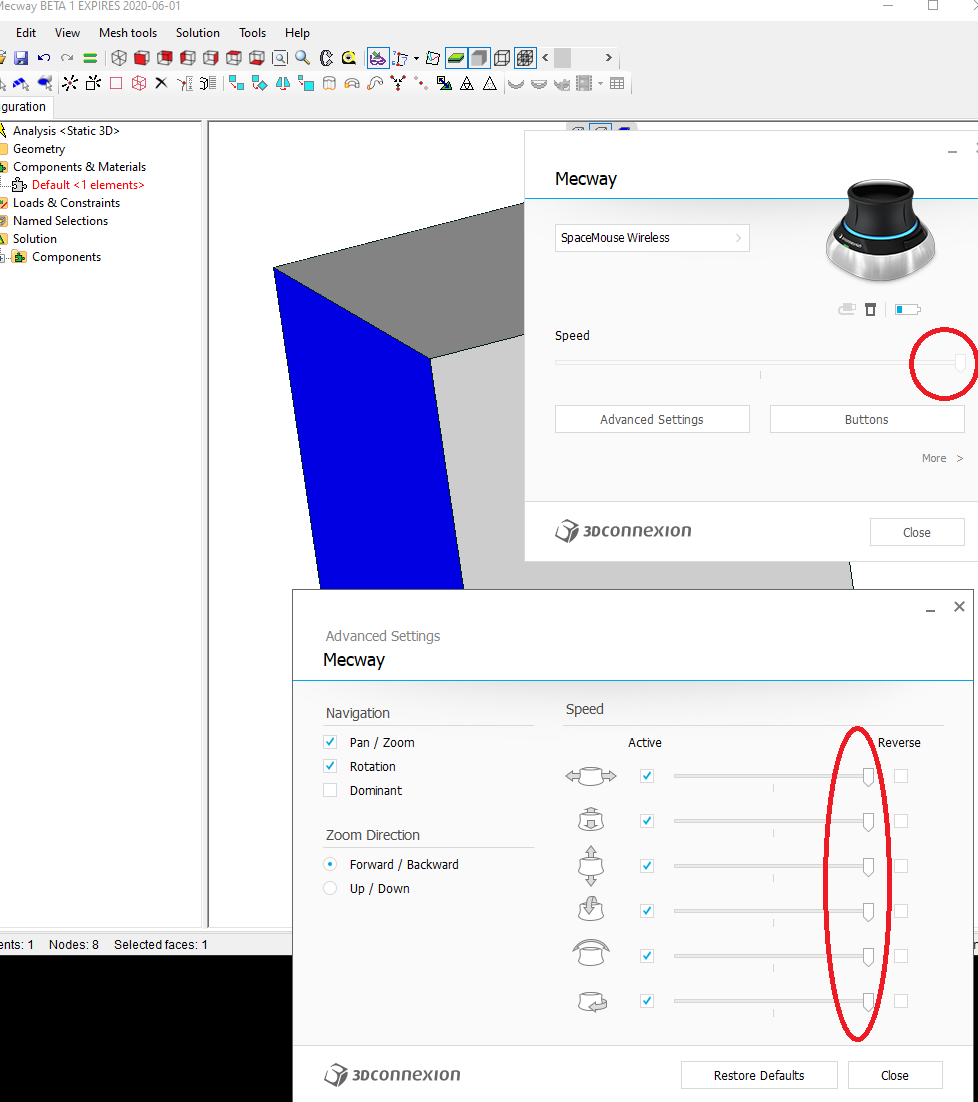Image resolution: width=978 pixels, height=1102 pixels.
Task: Click the Advanced Settings button
Action: (652, 420)
